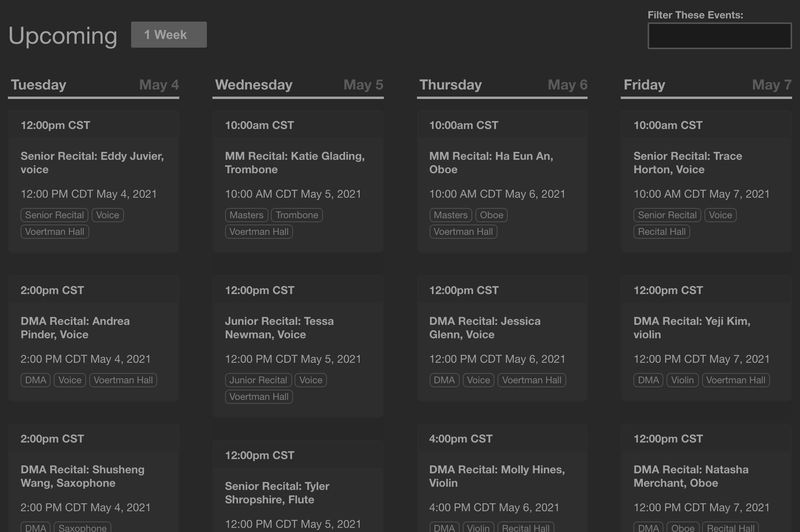Click 10:00 AM CDT May 7, 2021 text
The width and height of the screenshot is (800, 532).
point(702,194)
